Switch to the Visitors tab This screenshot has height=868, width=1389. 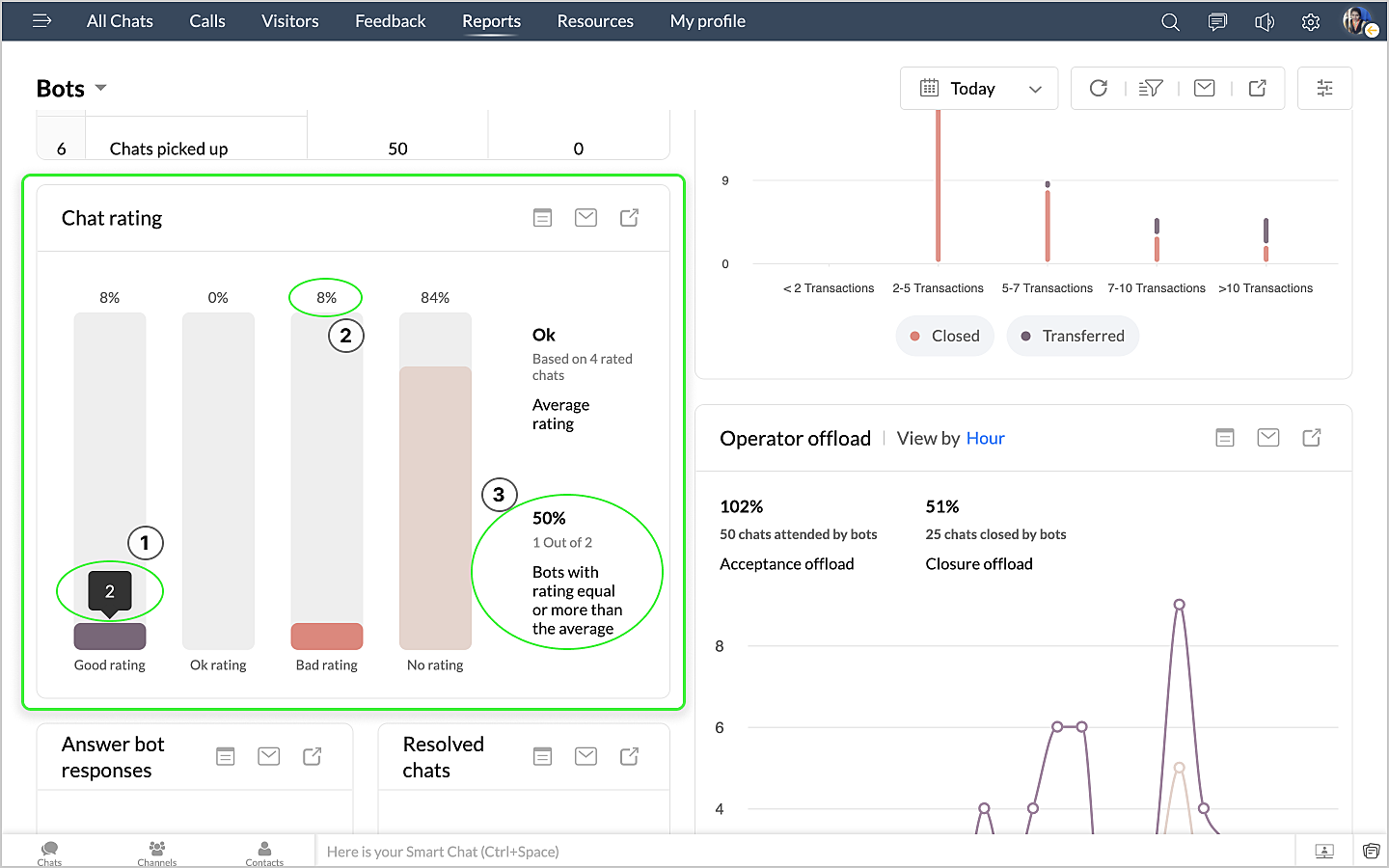[289, 21]
